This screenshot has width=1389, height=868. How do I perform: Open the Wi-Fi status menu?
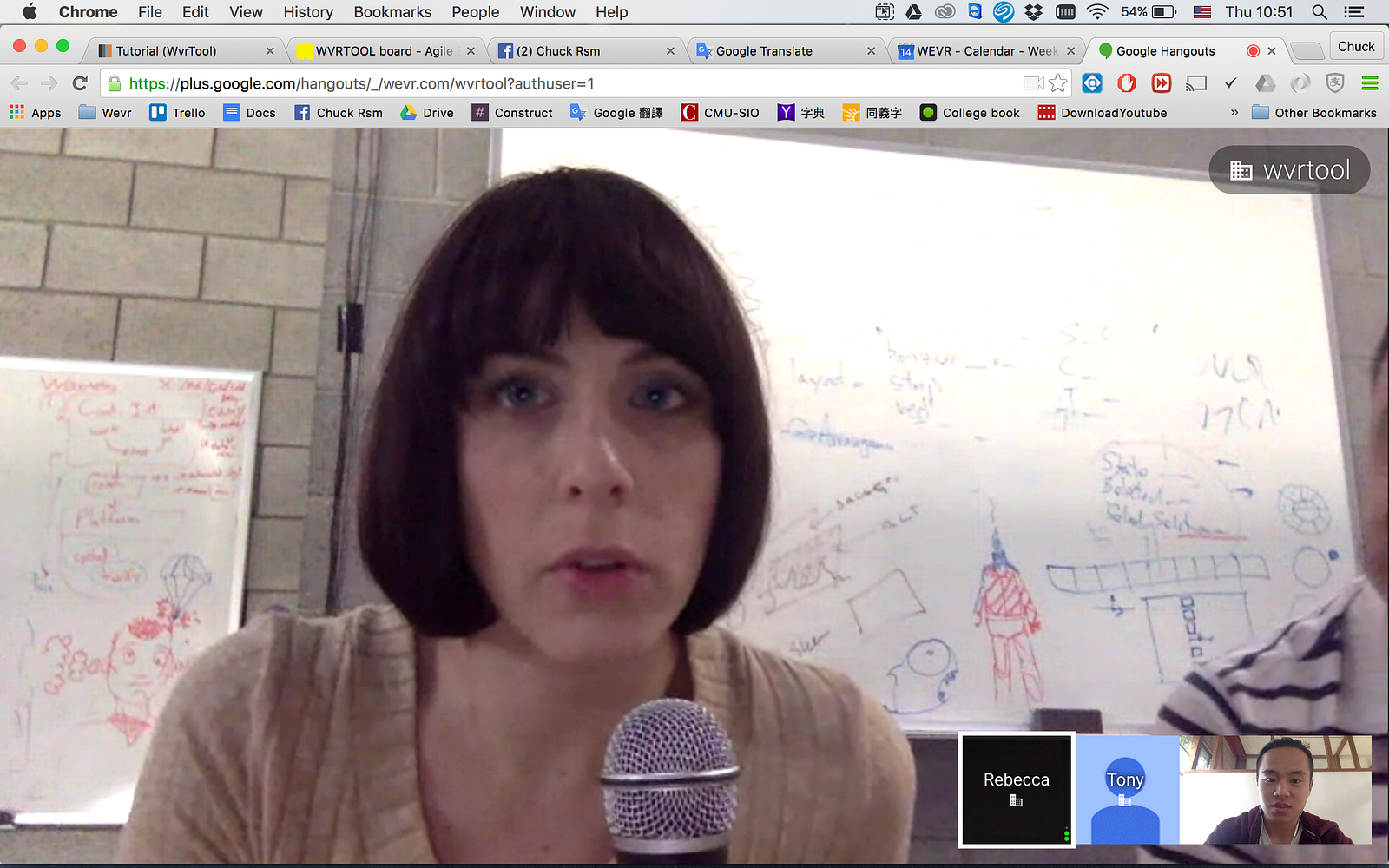coord(1097,12)
